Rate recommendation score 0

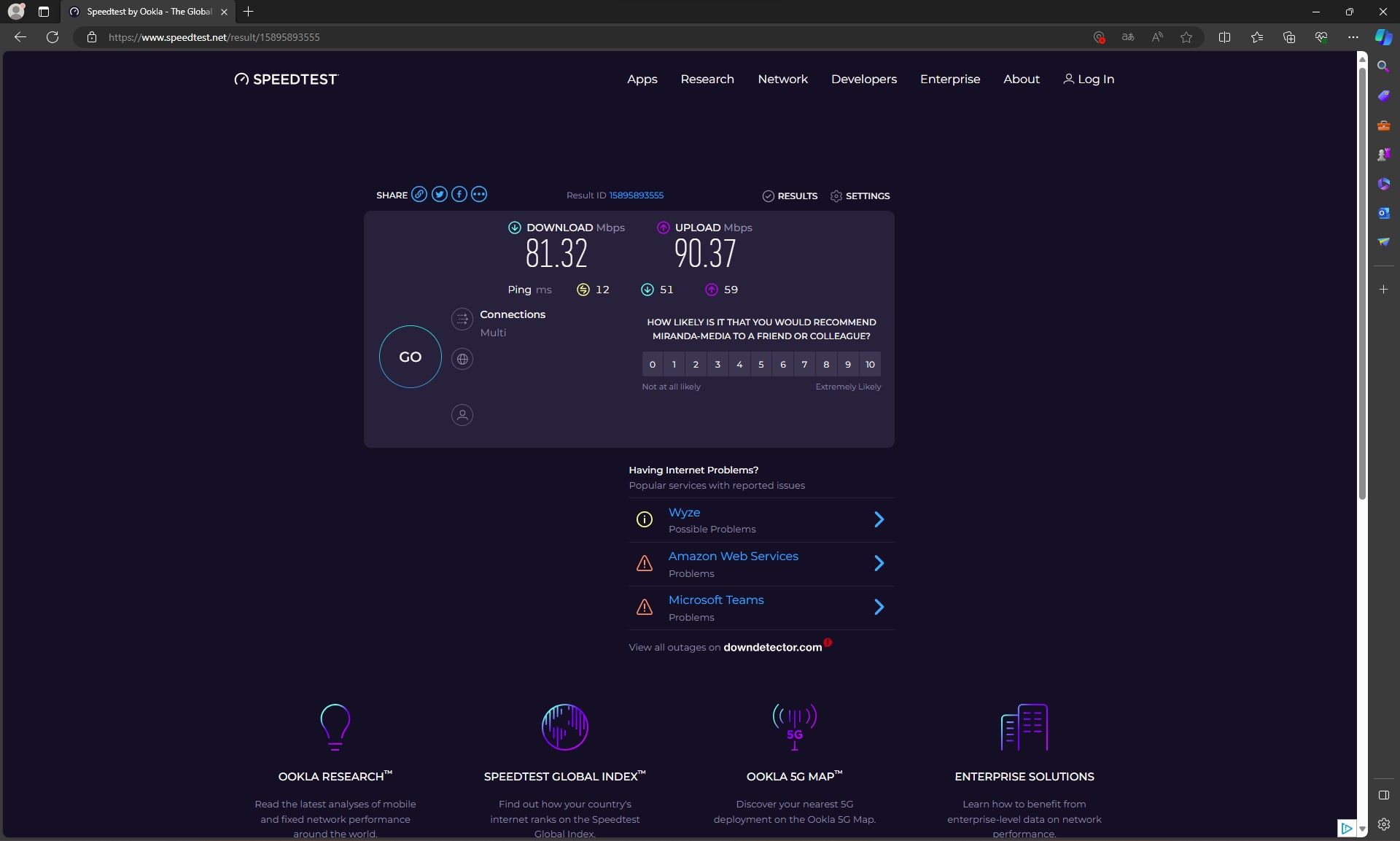pos(653,364)
